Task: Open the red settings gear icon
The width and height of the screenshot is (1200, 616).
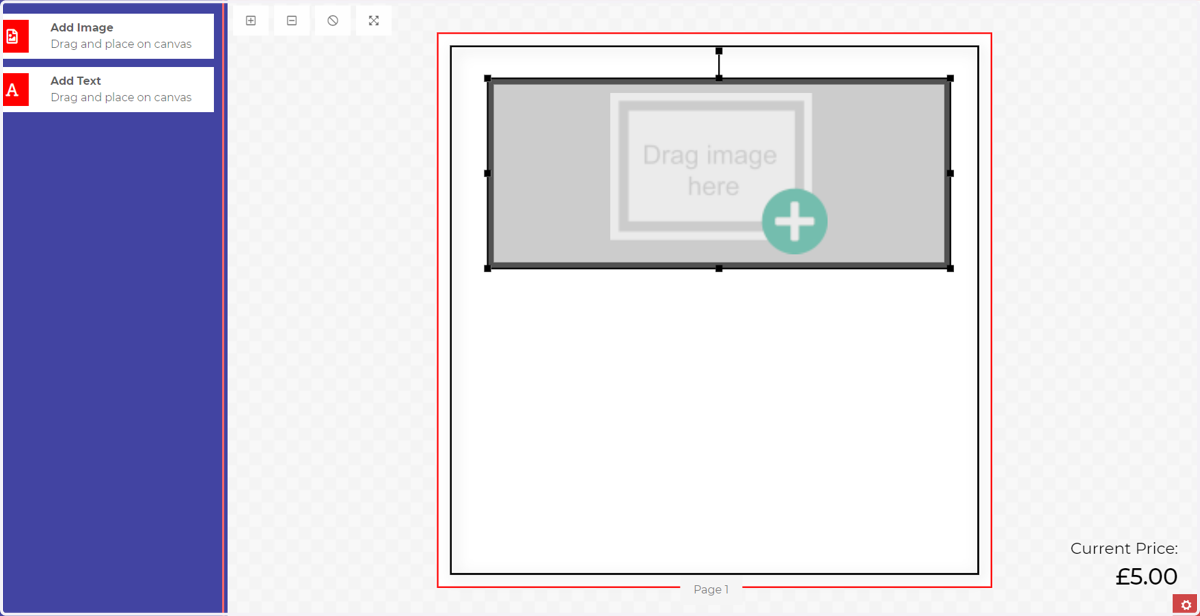Action: (x=1185, y=604)
